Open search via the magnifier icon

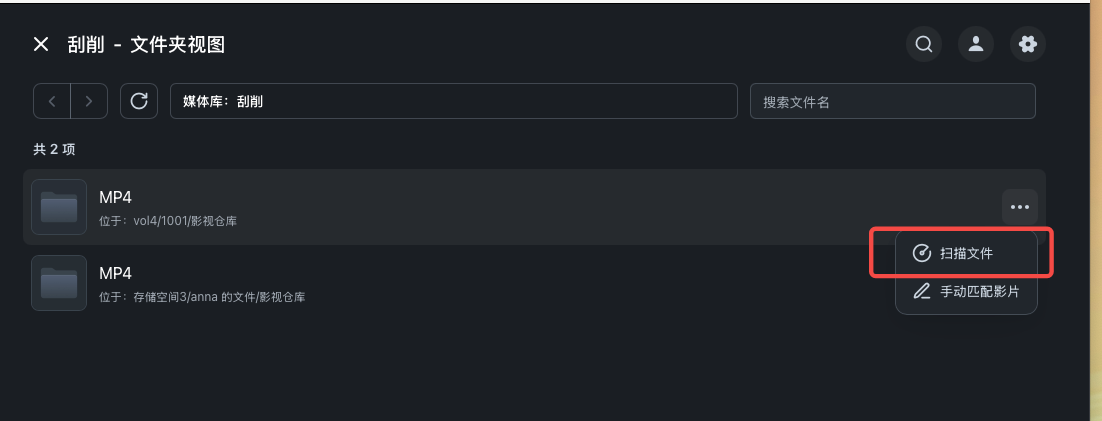point(924,44)
